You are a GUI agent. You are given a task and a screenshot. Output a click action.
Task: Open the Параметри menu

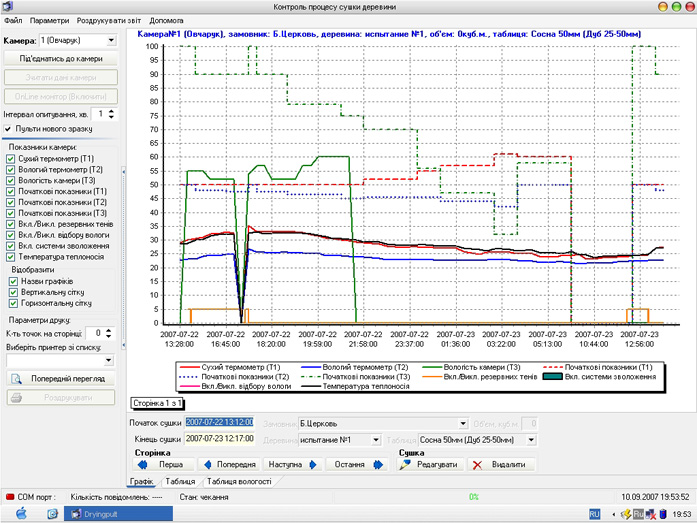(x=50, y=20)
